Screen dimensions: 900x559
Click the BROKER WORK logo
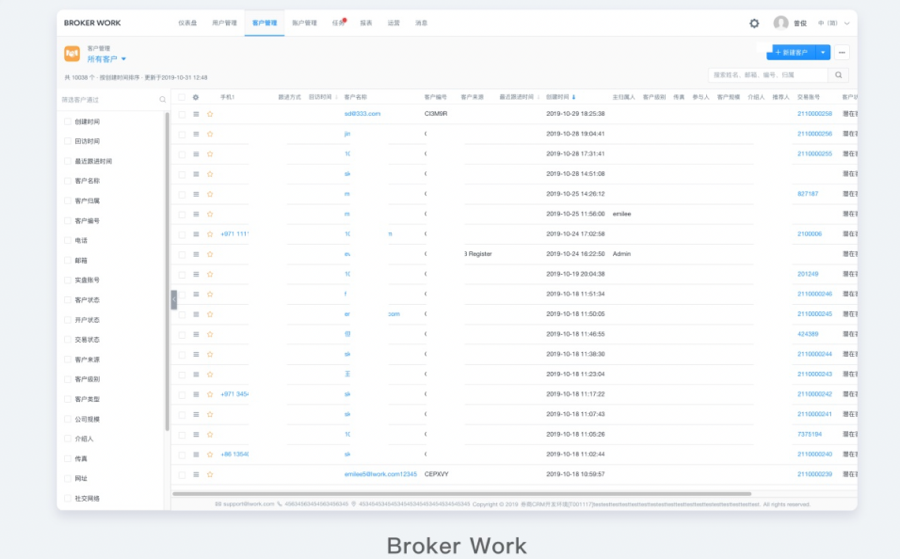[x=92, y=23]
